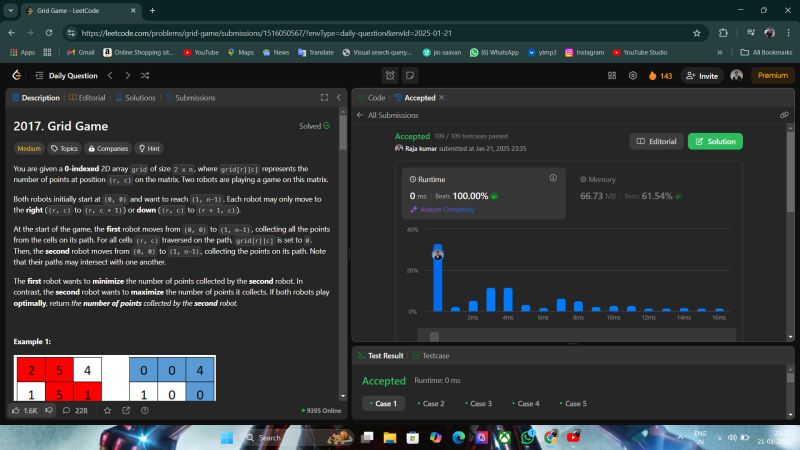
Task: Select Case 4
Action: [x=526, y=404]
